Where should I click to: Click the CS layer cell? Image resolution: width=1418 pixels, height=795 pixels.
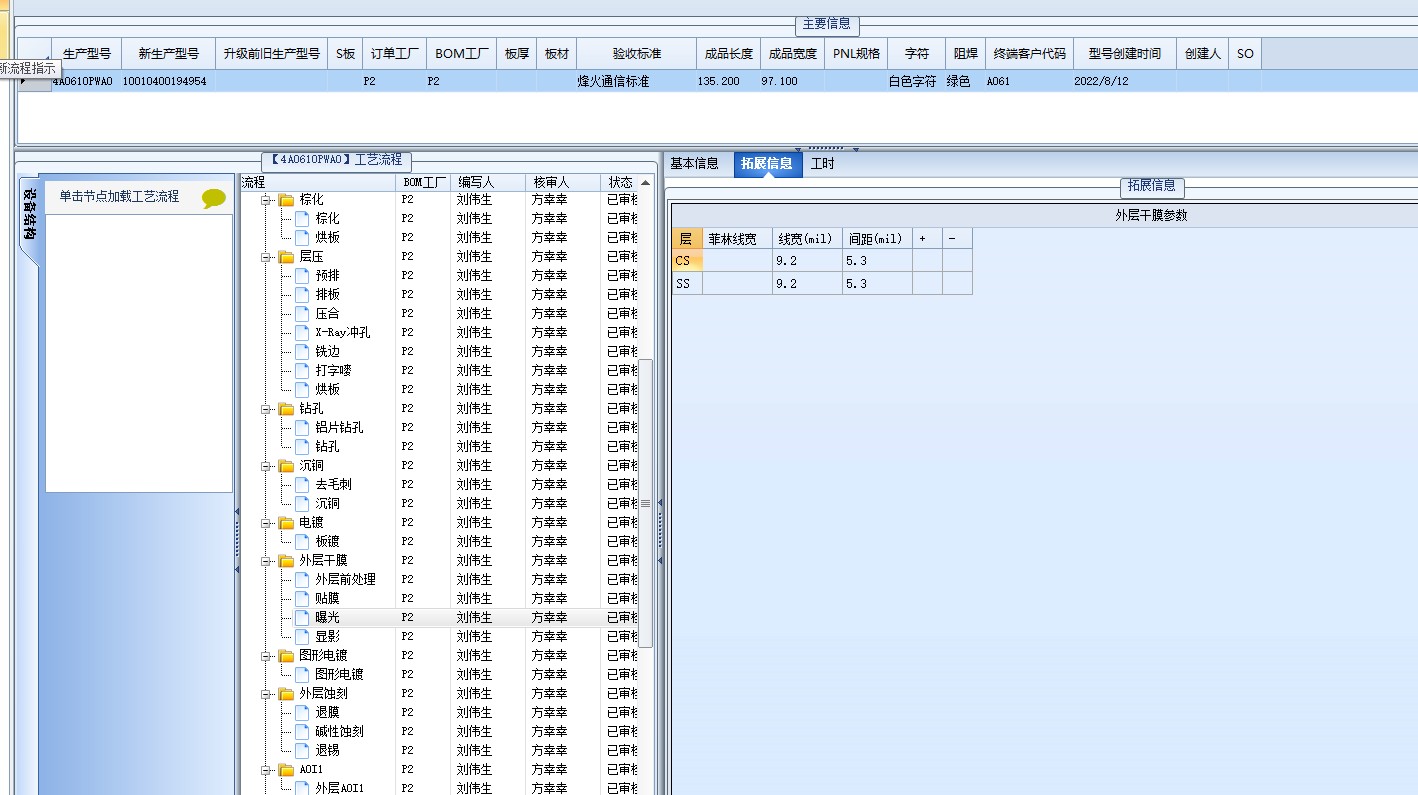pyautogui.click(x=687, y=261)
